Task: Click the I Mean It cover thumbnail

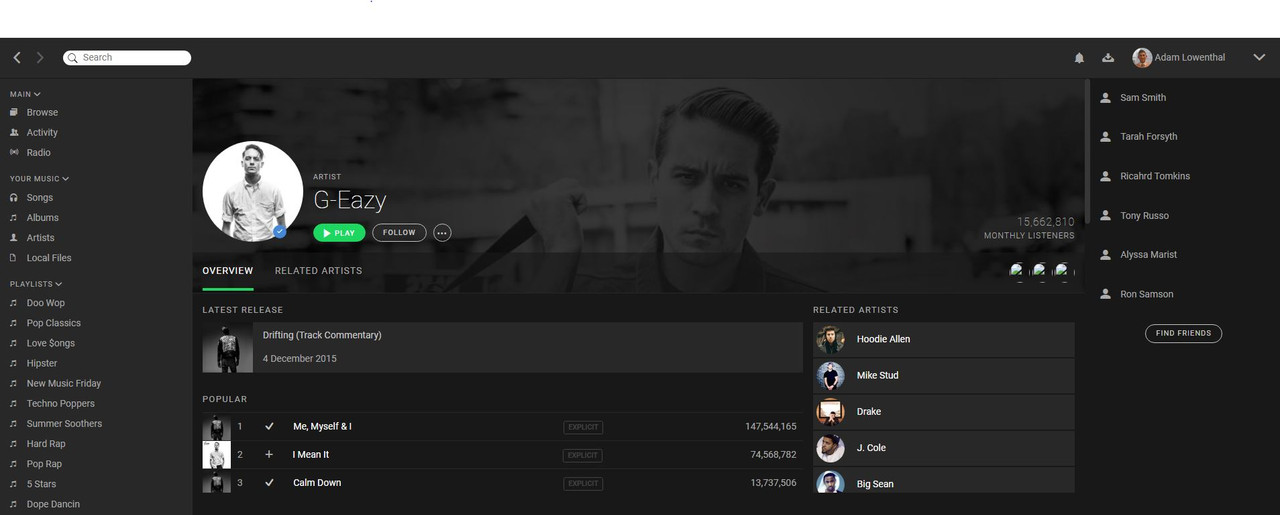Action: (x=217, y=455)
